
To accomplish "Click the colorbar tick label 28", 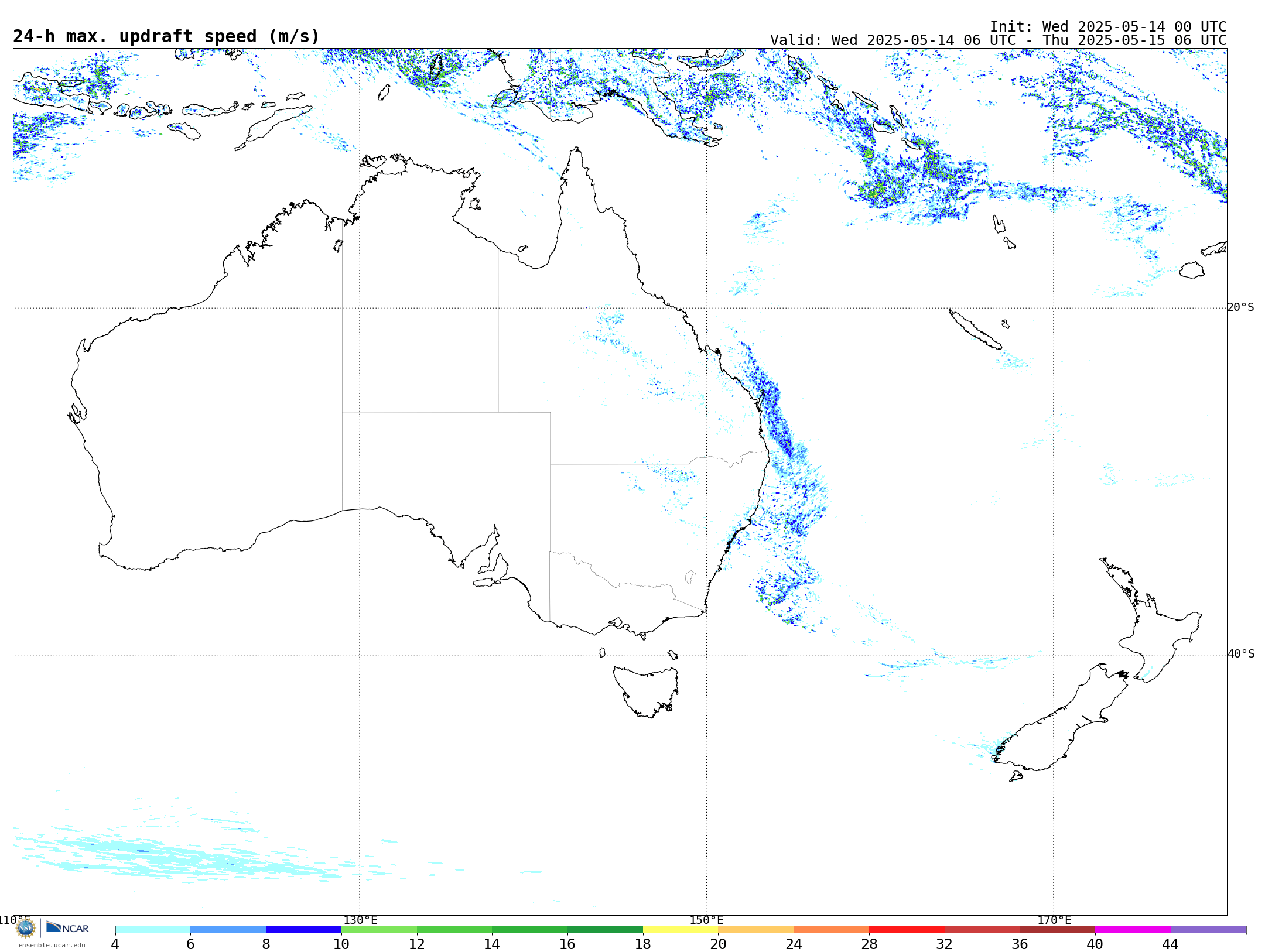I will pos(869,944).
